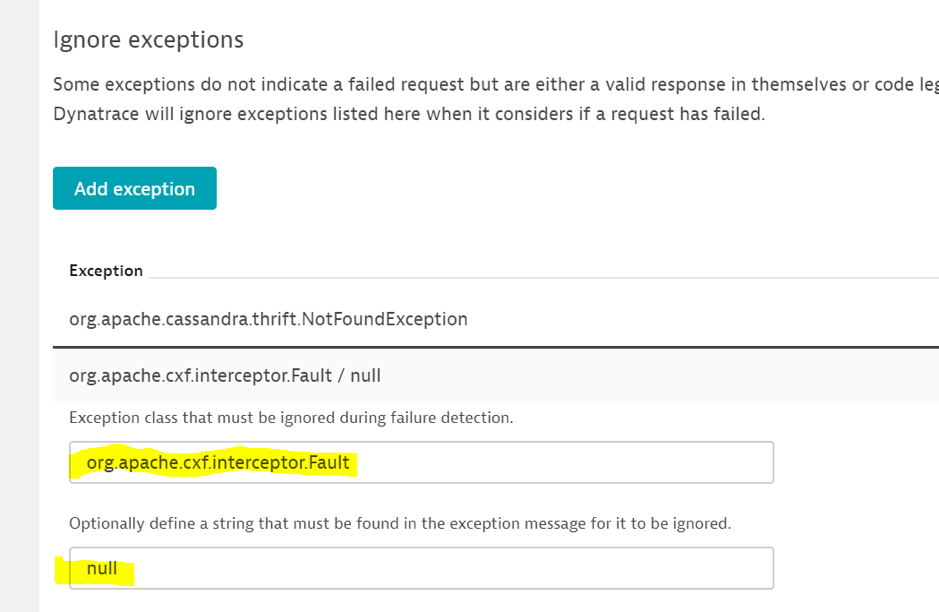939x612 pixels.
Task: Select the highlighted org.apache.cxf.interceptor.Fault text
Action: pos(210,462)
